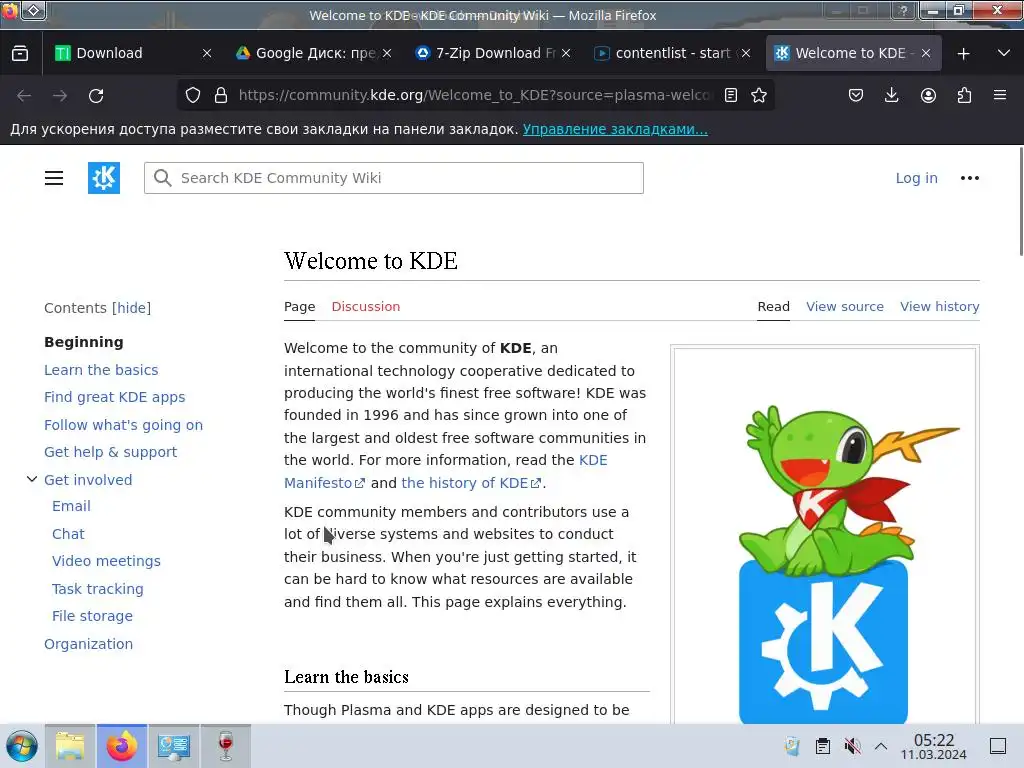Open the Firefox View tab list icon
The image size is (1024, 768).
[x=20, y=54]
